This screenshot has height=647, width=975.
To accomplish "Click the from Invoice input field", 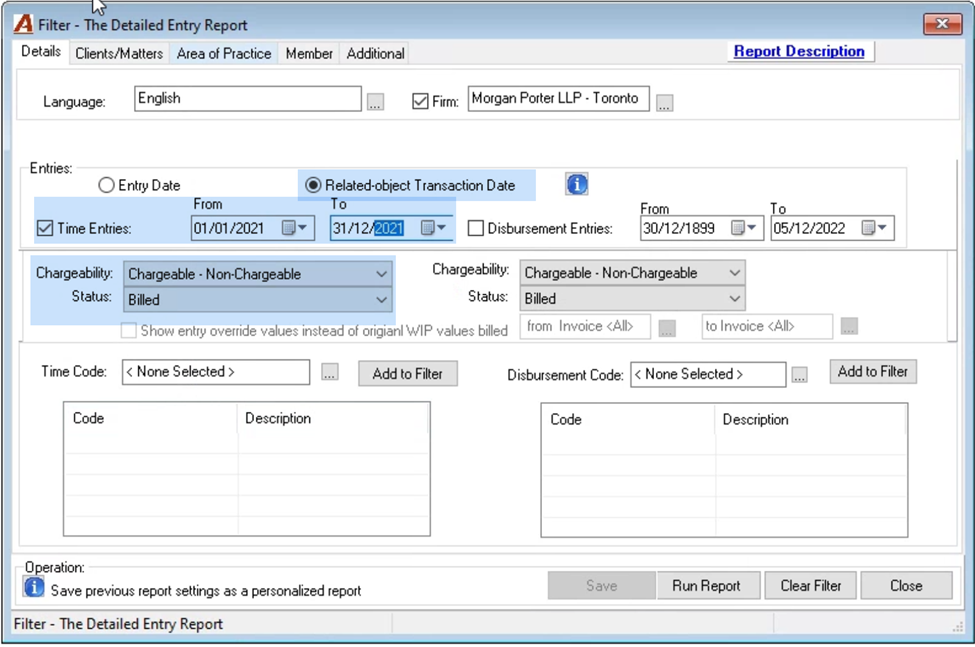I will point(586,326).
